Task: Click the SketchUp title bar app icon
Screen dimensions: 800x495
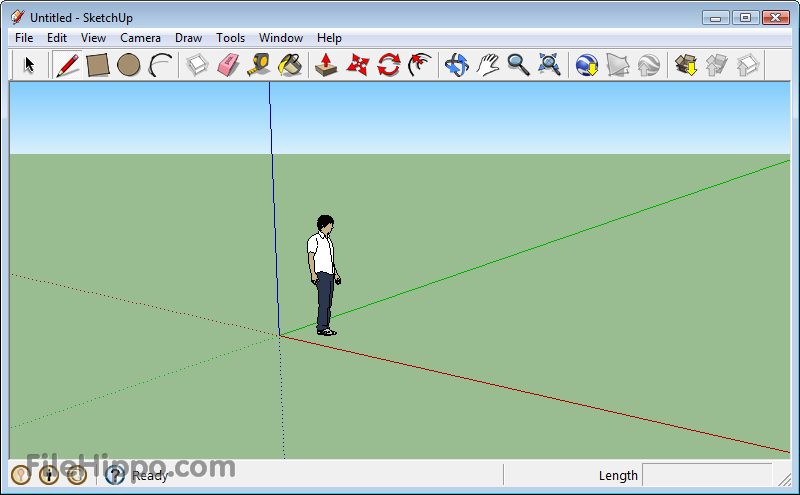Action: (x=17, y=17)
